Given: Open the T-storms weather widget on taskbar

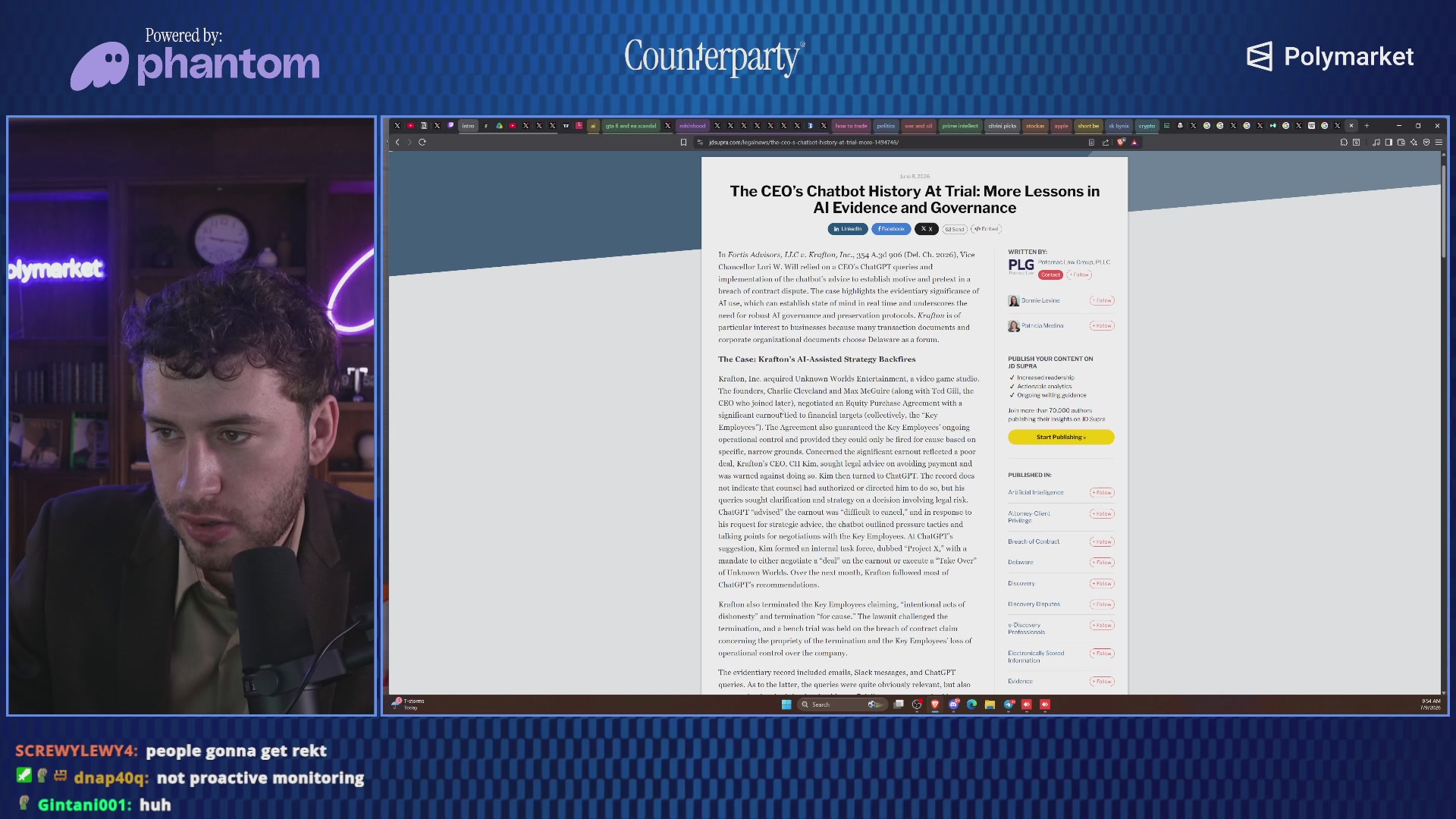Looking at the screenshot, I should tap(409, 704).
